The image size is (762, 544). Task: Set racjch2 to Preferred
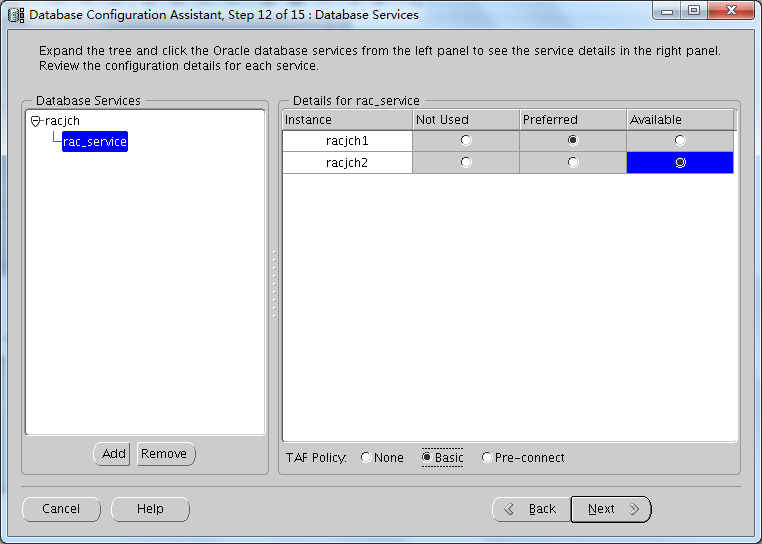point(573,162)
